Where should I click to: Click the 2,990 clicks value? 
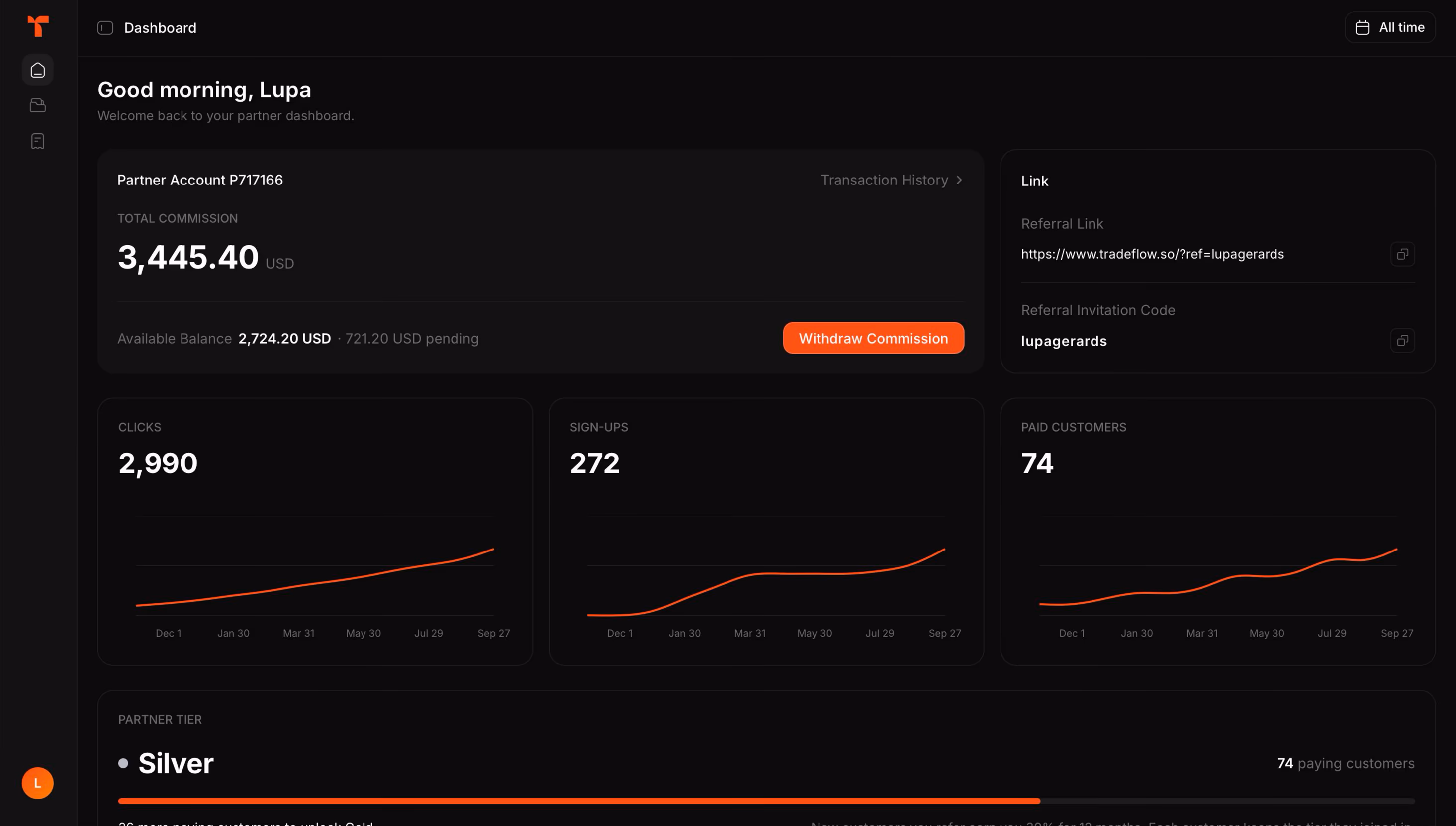click(x=158, y=463)
